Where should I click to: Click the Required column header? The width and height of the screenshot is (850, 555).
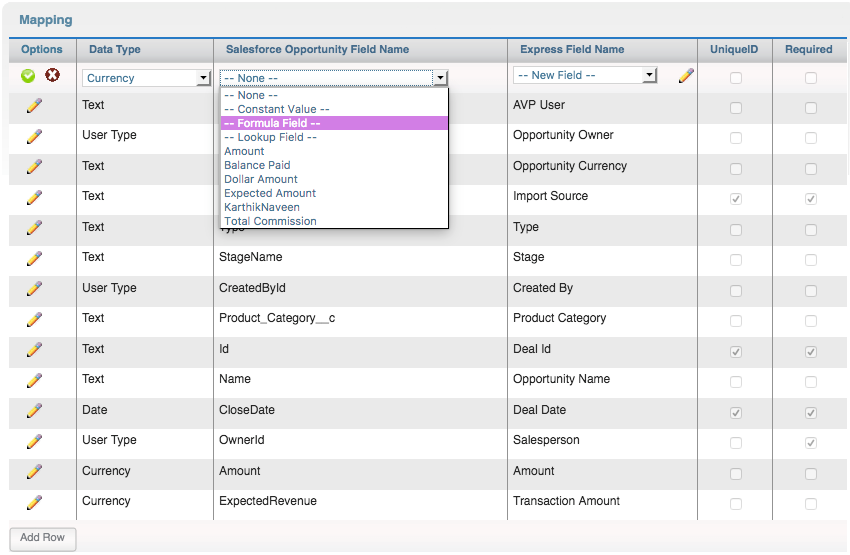coord(808,49)
